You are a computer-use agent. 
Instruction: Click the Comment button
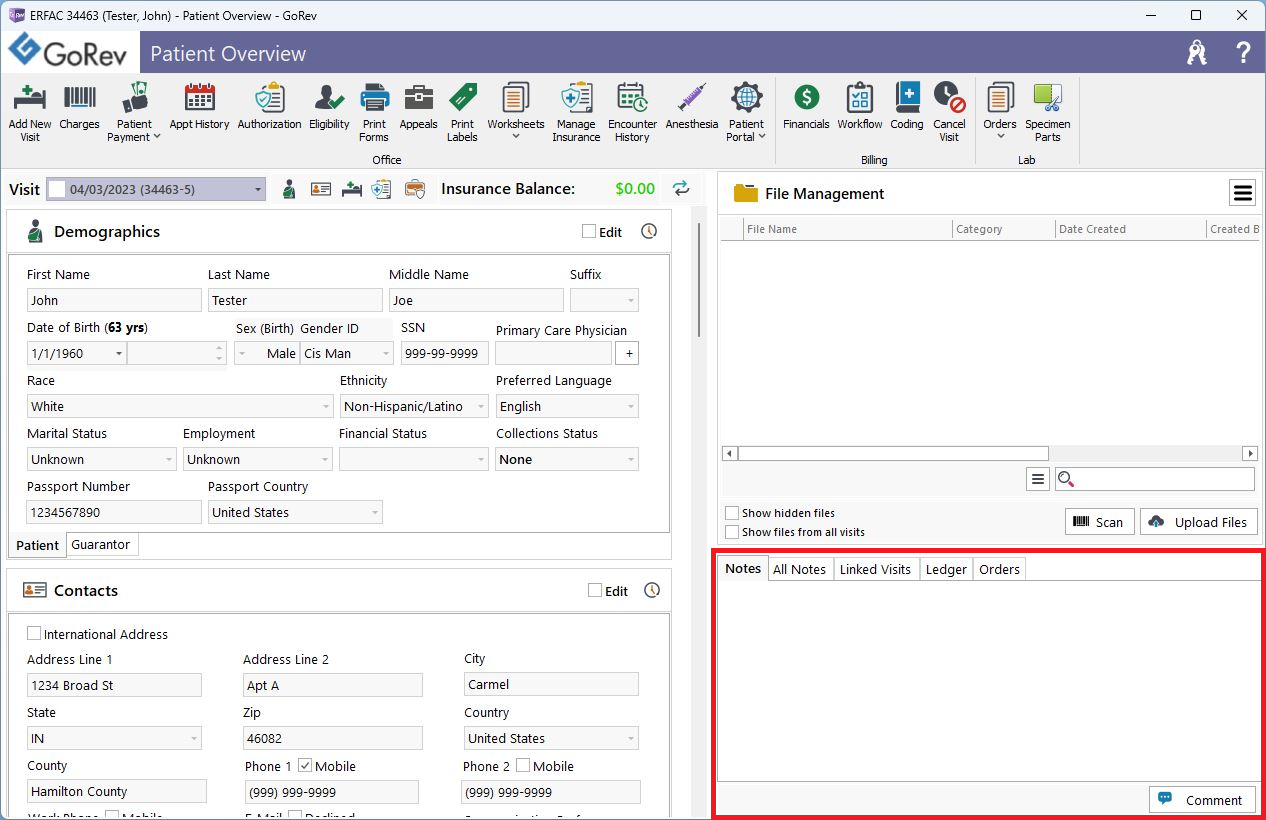point(1202,800)
